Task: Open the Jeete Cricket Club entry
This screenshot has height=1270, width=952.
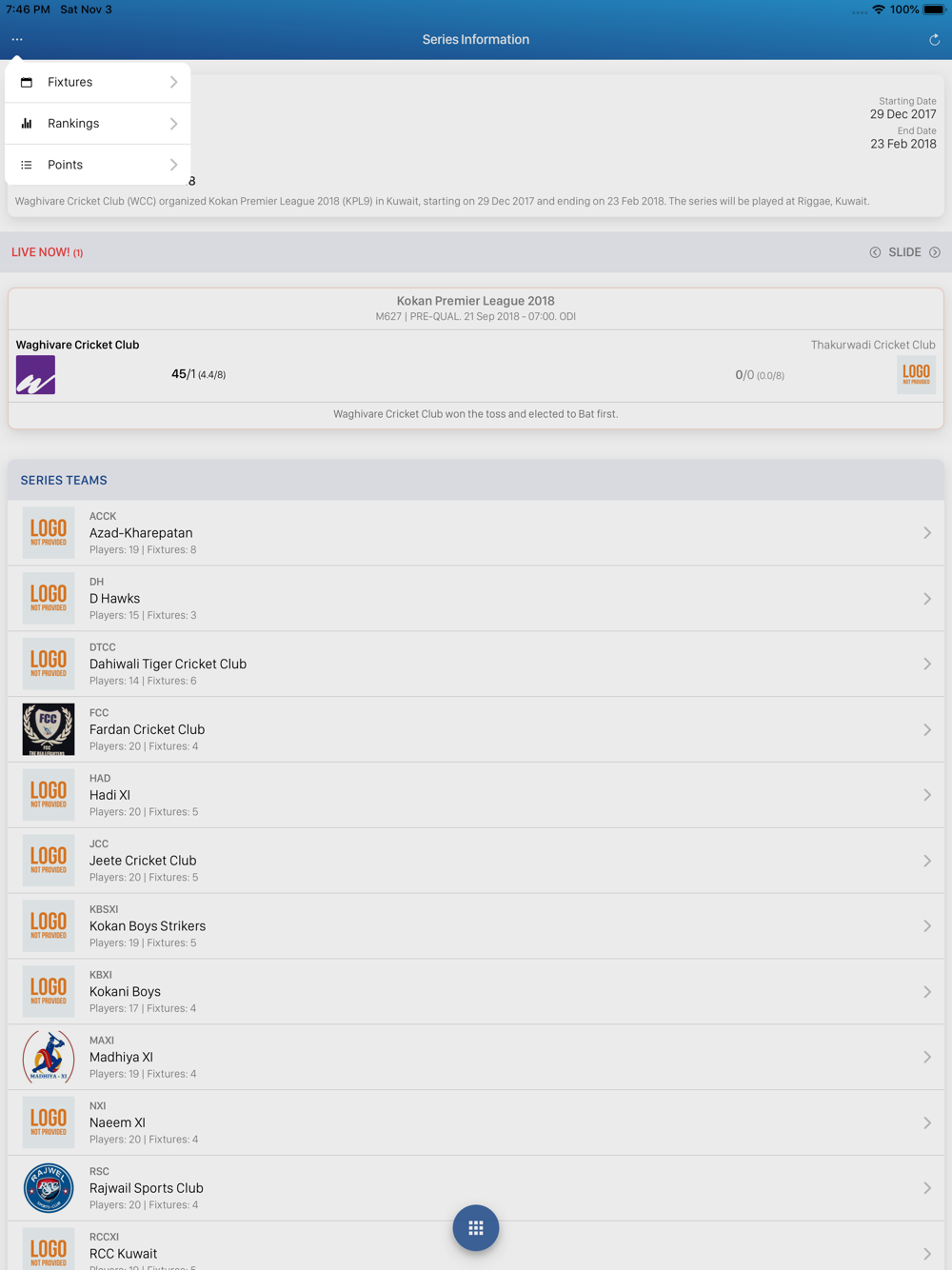Action: 476,861
